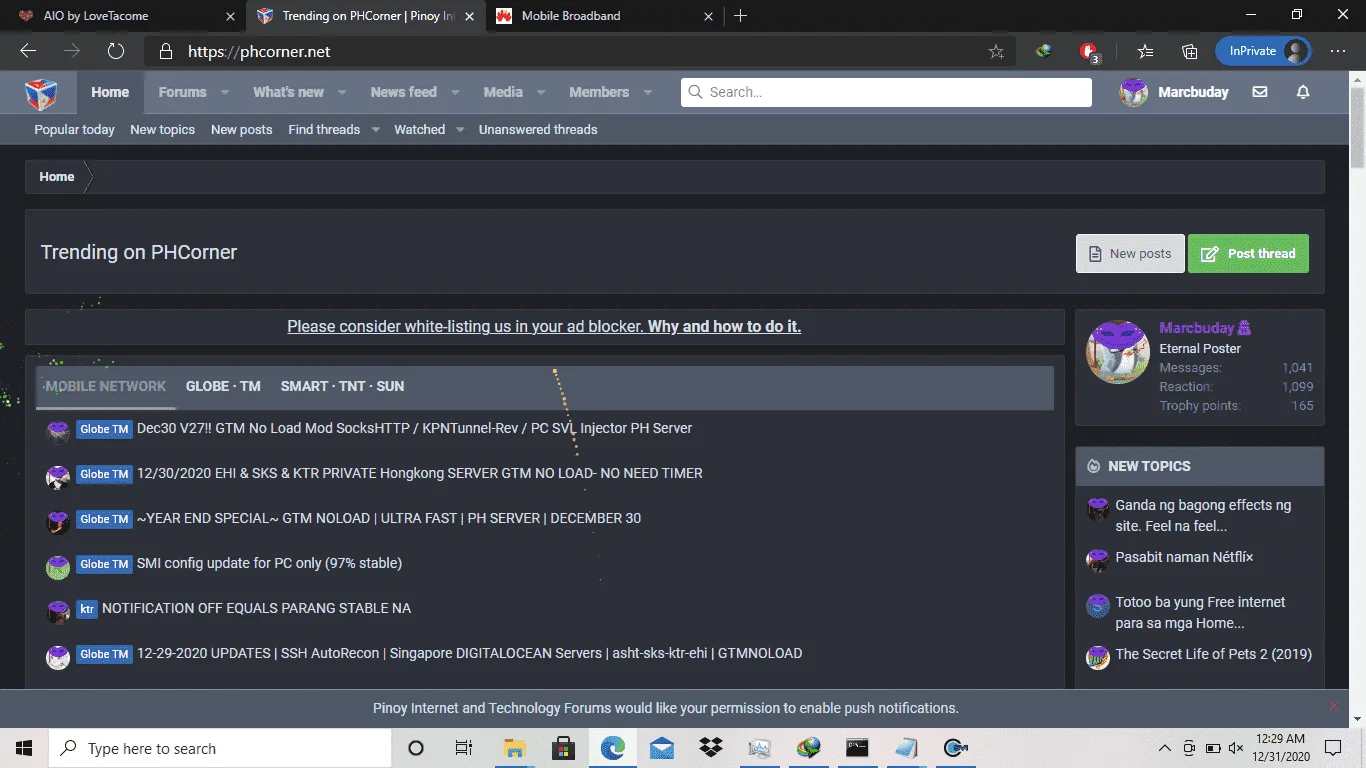Click the InPrivate profile button
Viewport: 1366px width, 768px height.
tap(1263, 51)
